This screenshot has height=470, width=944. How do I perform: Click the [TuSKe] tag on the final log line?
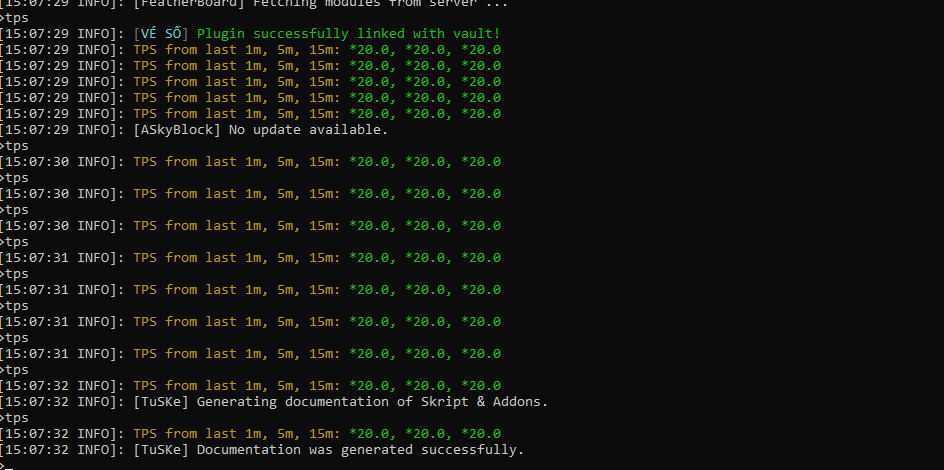coord(161,450)
